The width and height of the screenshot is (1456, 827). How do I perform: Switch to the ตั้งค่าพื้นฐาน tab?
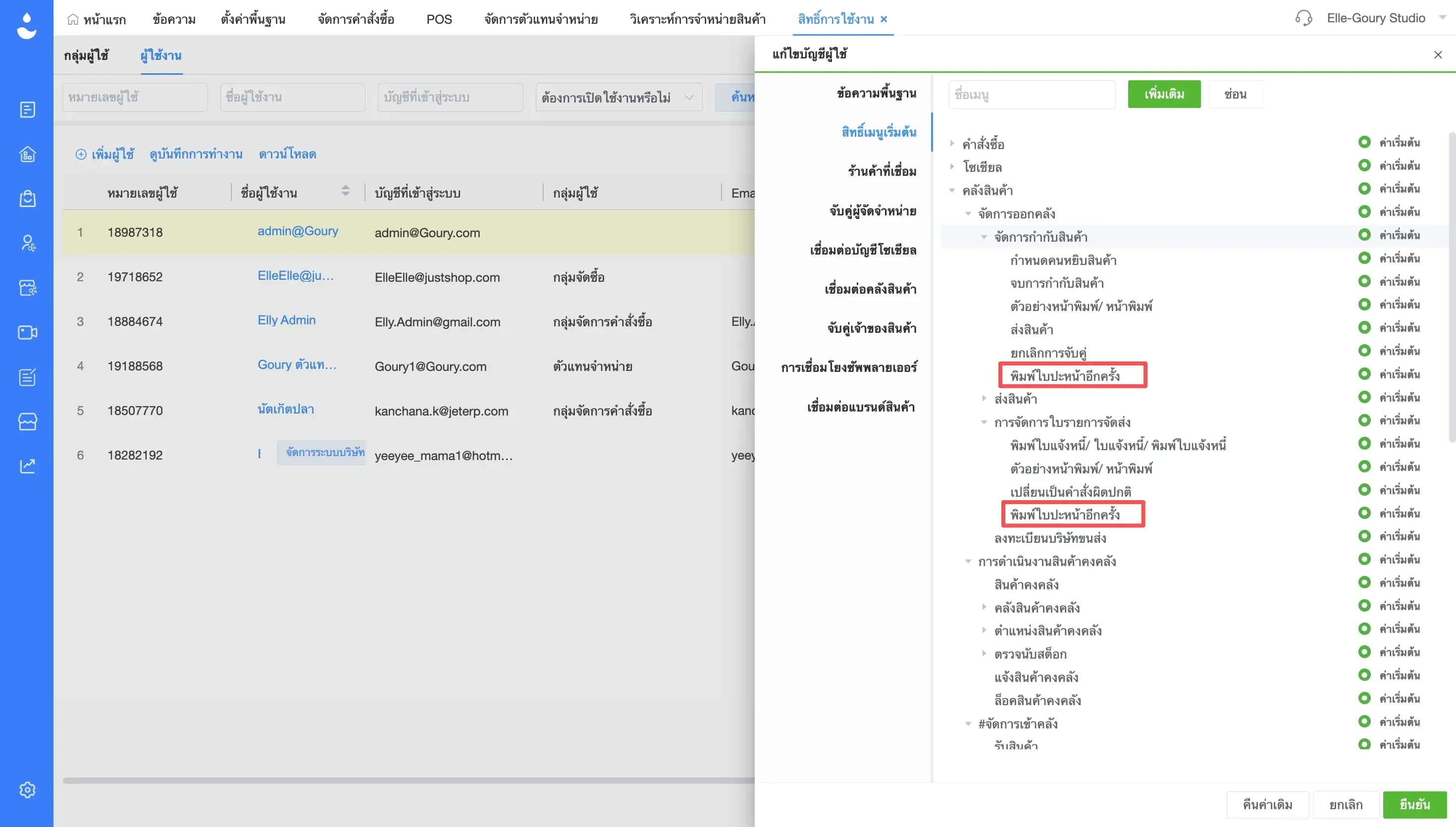click(x=253, y=19)
